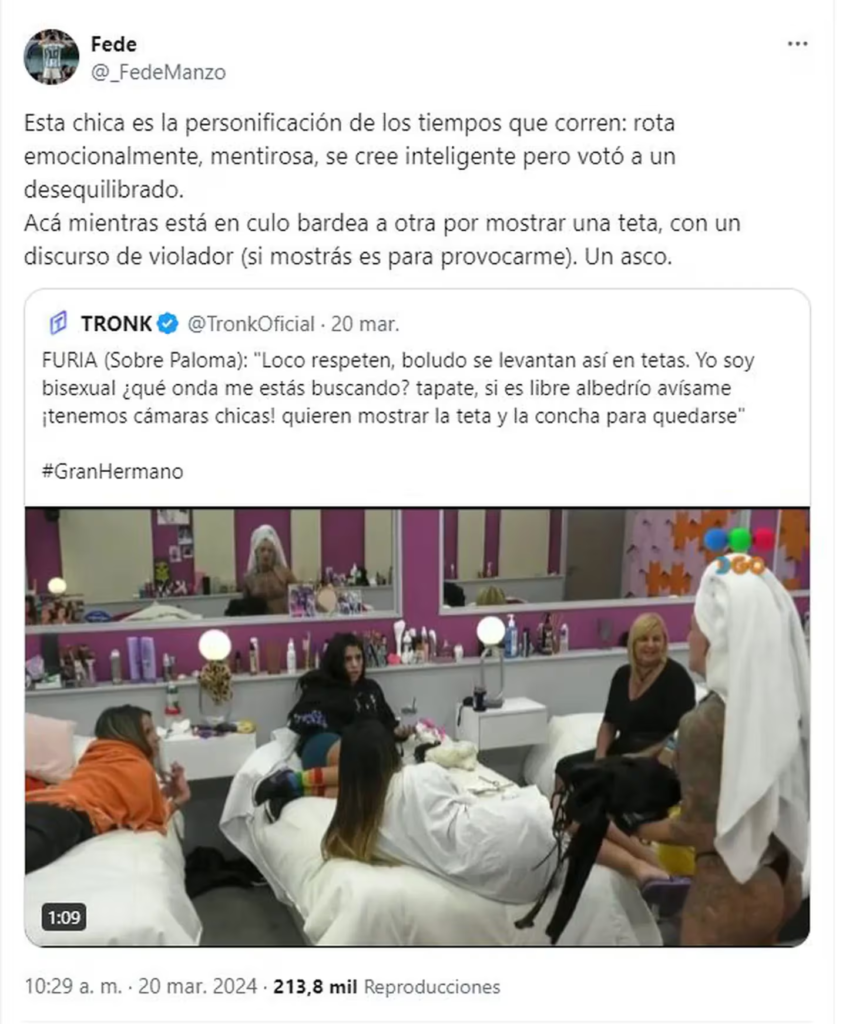The height and width of the screenshot is (1024, 846).
Task: Click the tweet text starting "Esta chica es"
Action: coord(382,189)
